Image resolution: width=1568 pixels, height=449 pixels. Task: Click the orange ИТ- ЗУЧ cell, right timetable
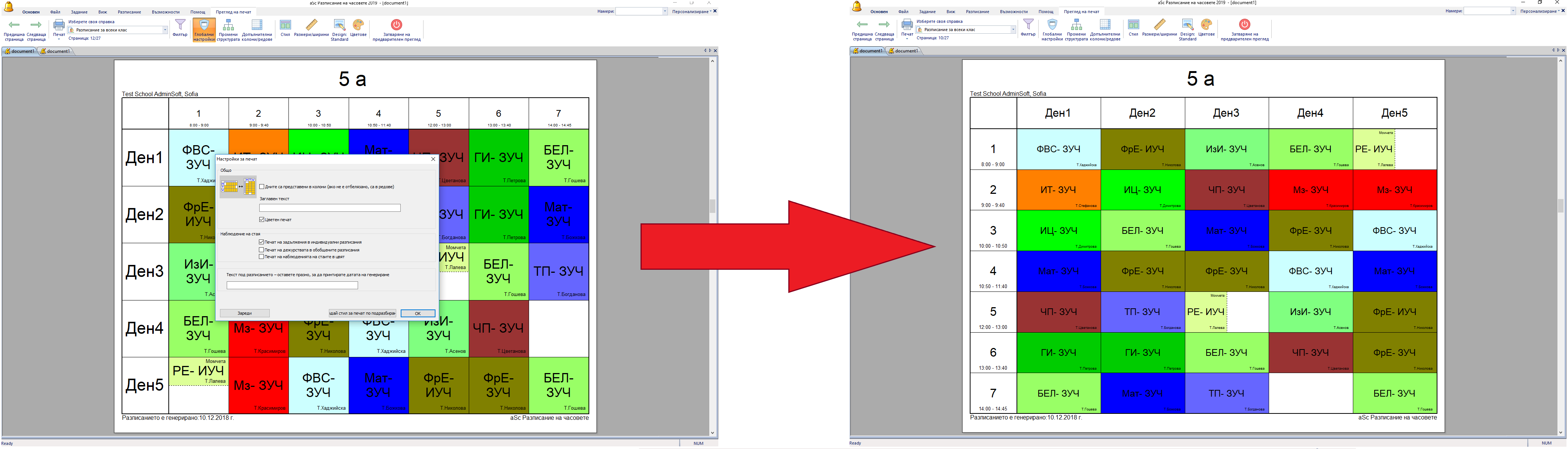point(1058,190)
